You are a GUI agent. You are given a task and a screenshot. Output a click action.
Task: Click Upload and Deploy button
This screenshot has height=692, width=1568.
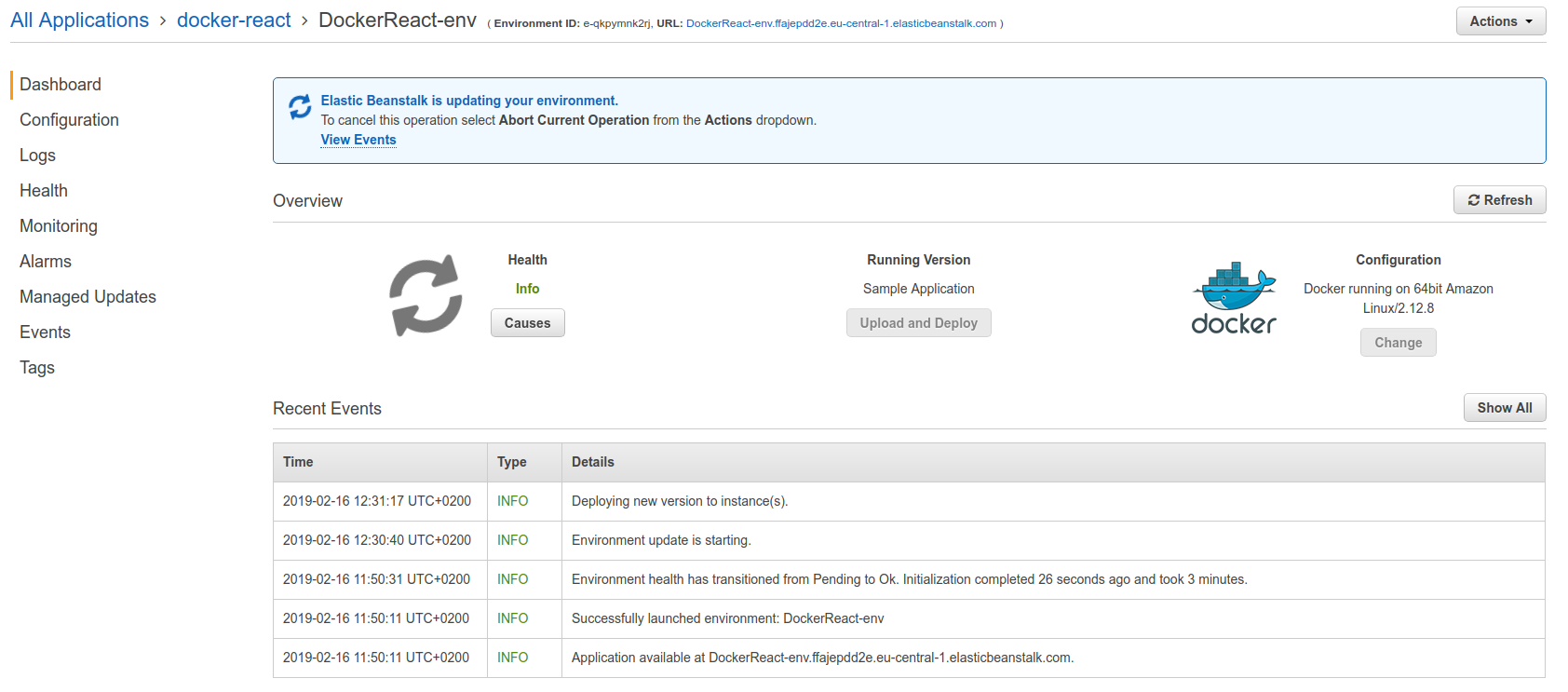coord(918,323)
